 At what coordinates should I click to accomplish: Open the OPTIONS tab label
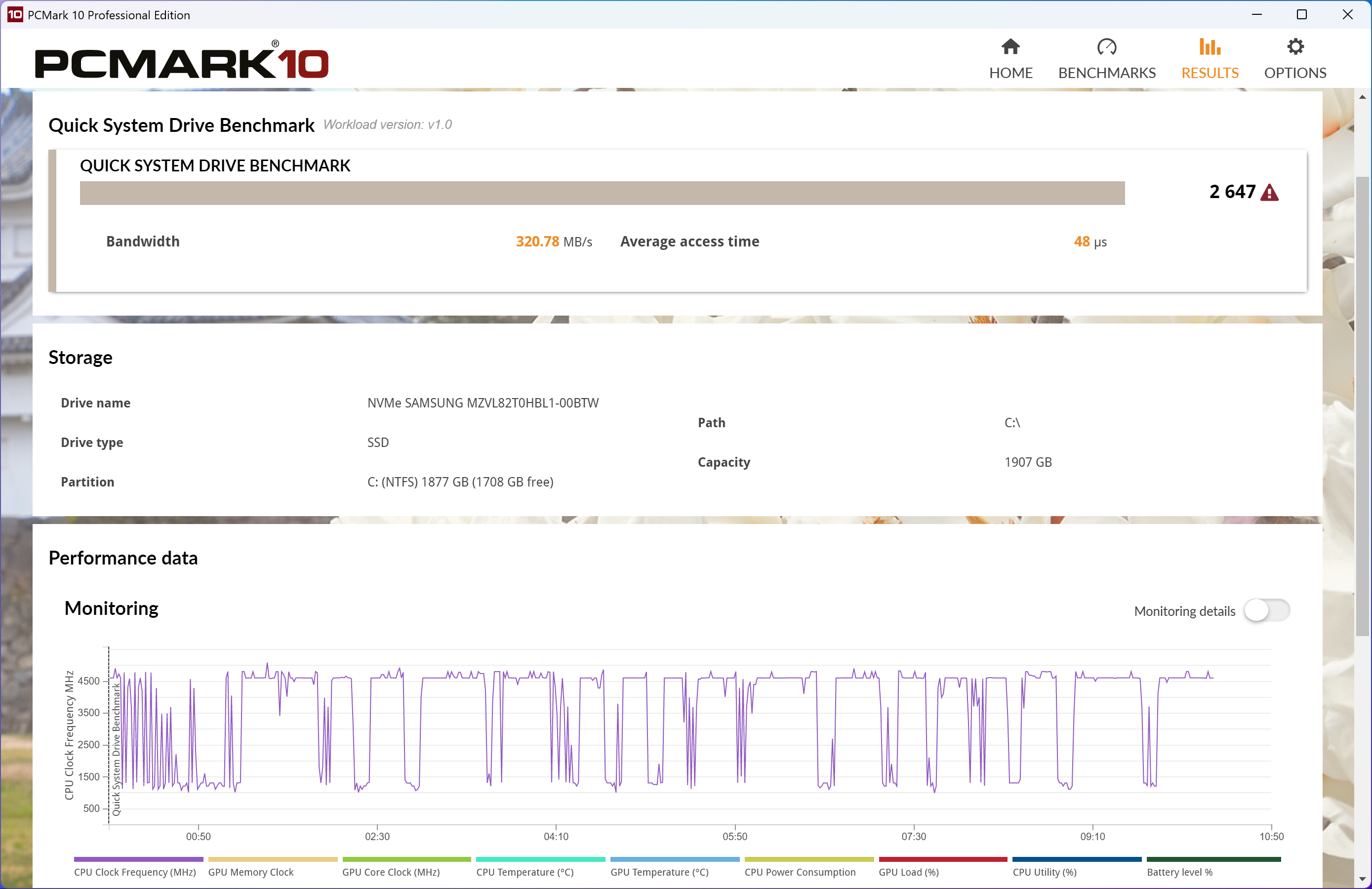tap(1295, 73)
